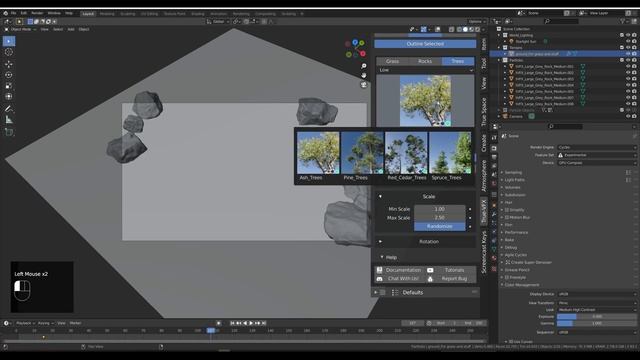
Task: Collapse the Scale panel
Action: (380, 197)
